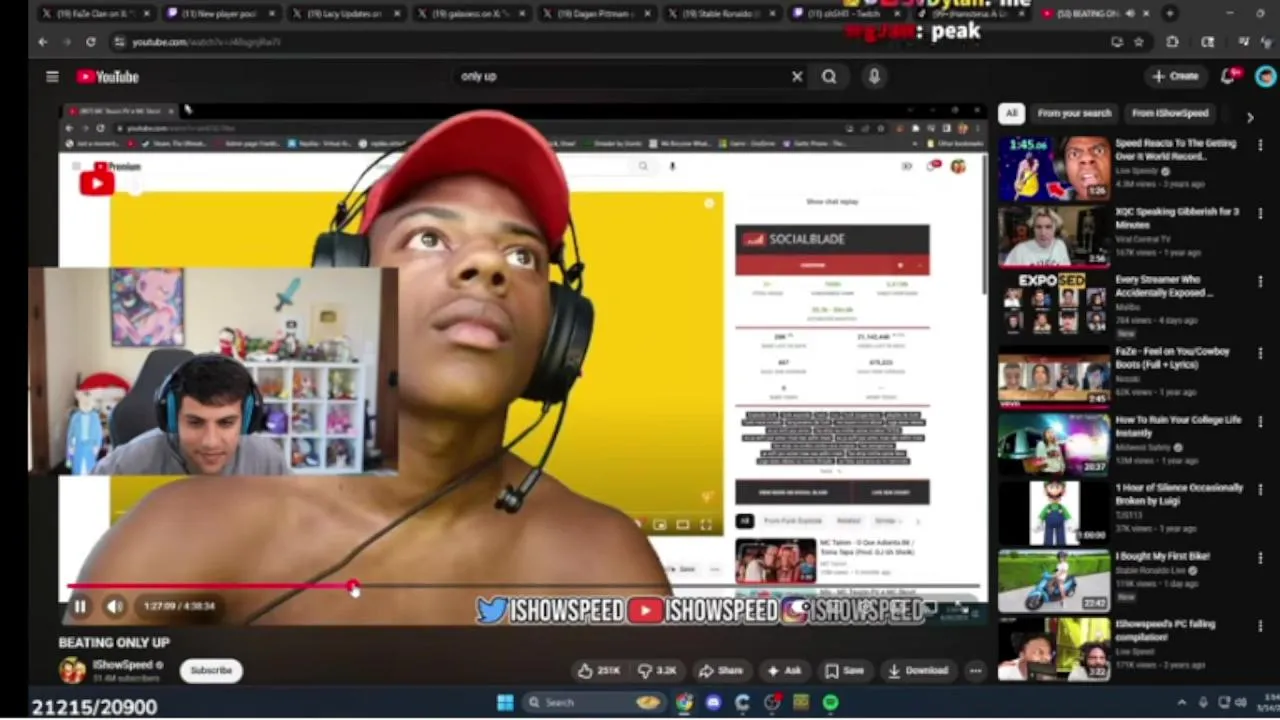Click the search magnifier button
Screen dimensions: 1280x720
click(x=829, y=76)
